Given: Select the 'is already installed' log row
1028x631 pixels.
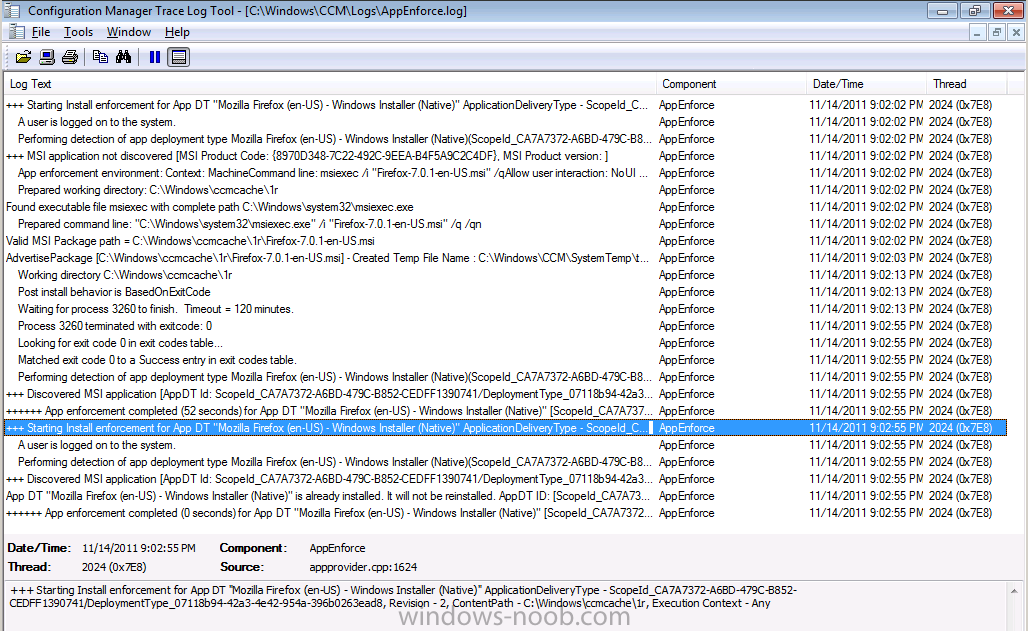Looking at the screenshot, I should click(x=505, y=496).
